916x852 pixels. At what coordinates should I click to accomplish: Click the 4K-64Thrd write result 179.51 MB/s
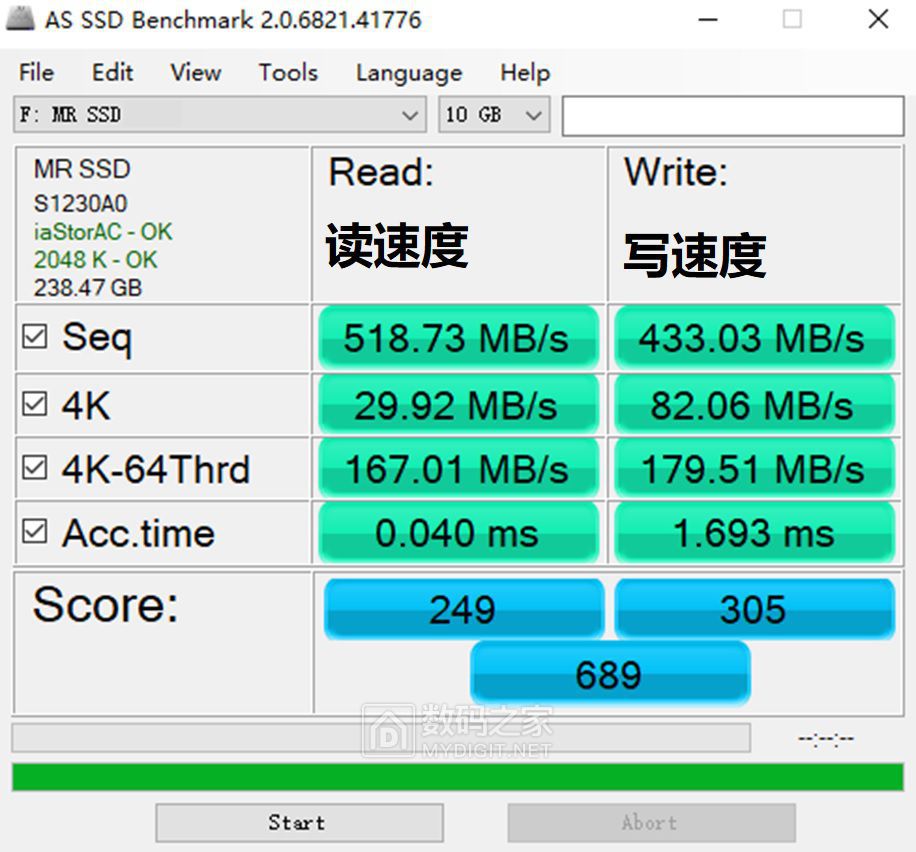point(754,469)
